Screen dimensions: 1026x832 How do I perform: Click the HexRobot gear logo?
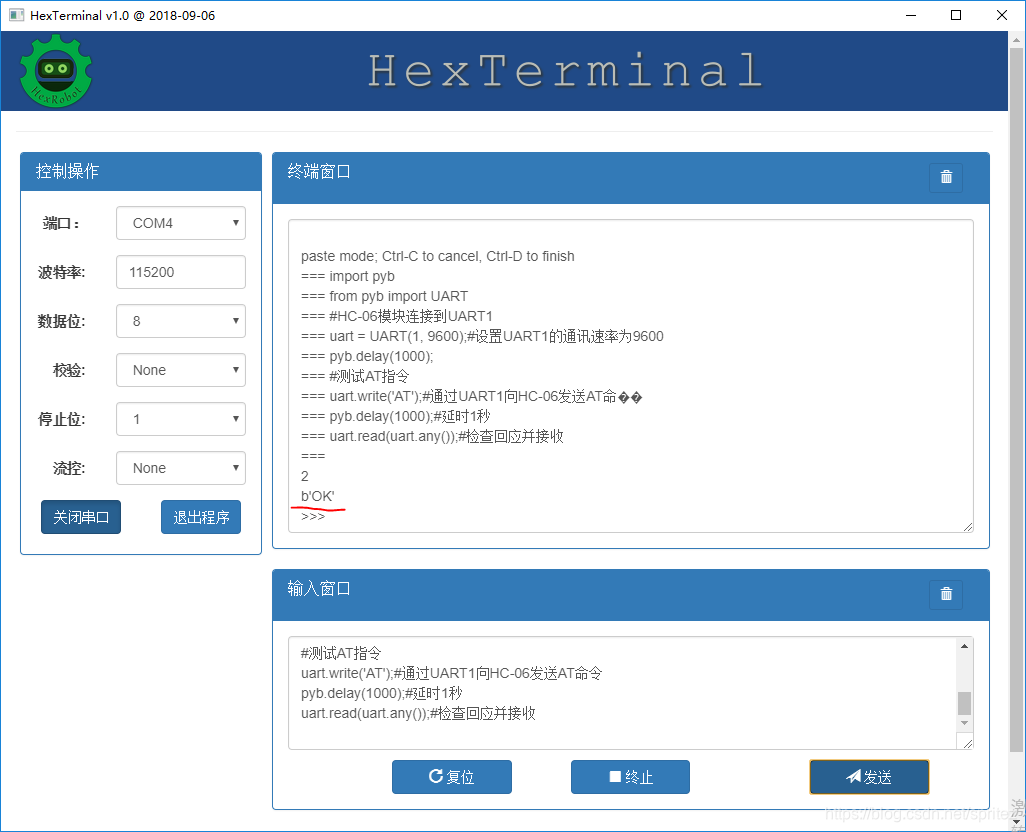pos(56,71)
